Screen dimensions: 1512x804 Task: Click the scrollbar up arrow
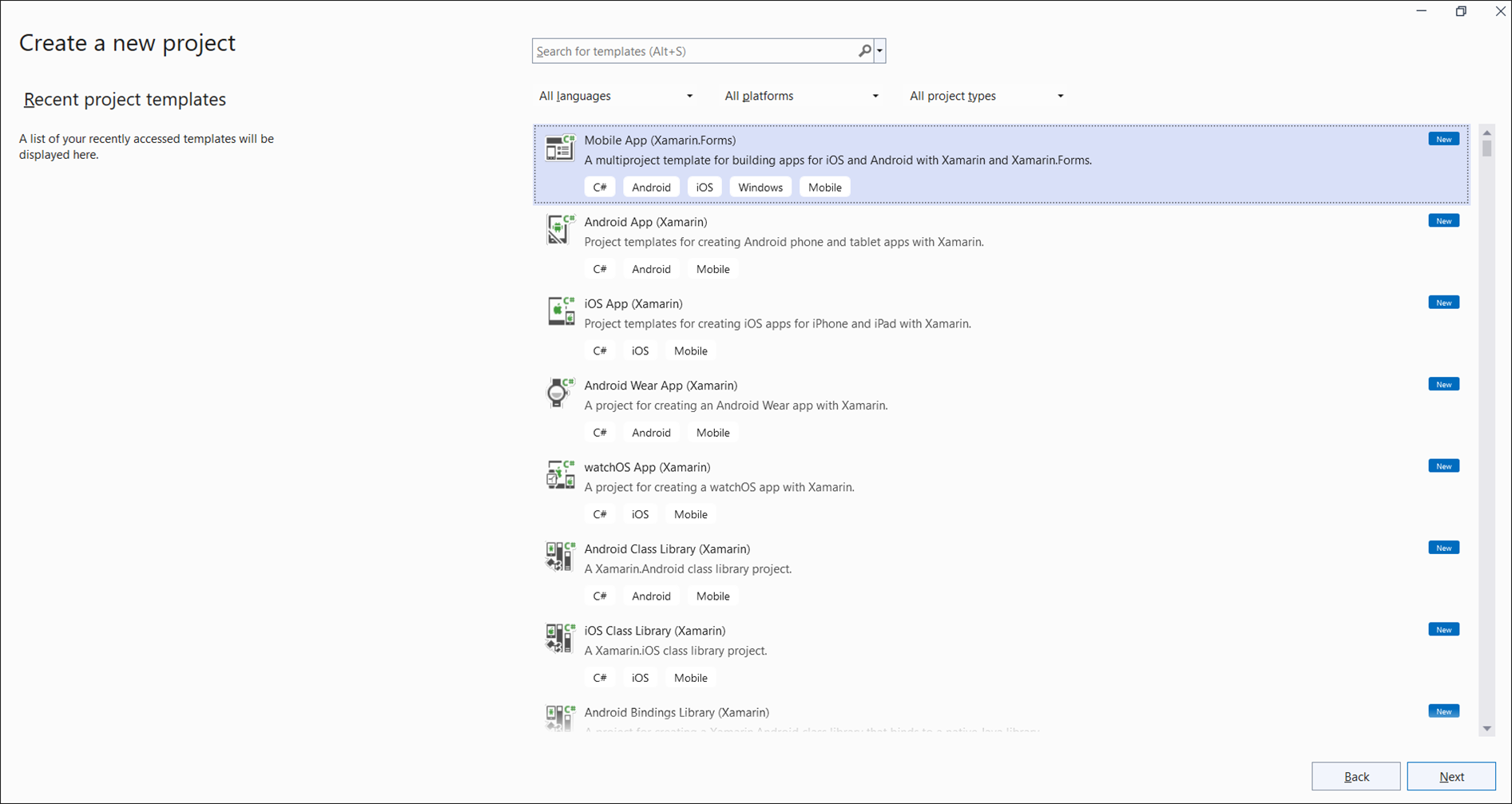tap(1486, 133)
